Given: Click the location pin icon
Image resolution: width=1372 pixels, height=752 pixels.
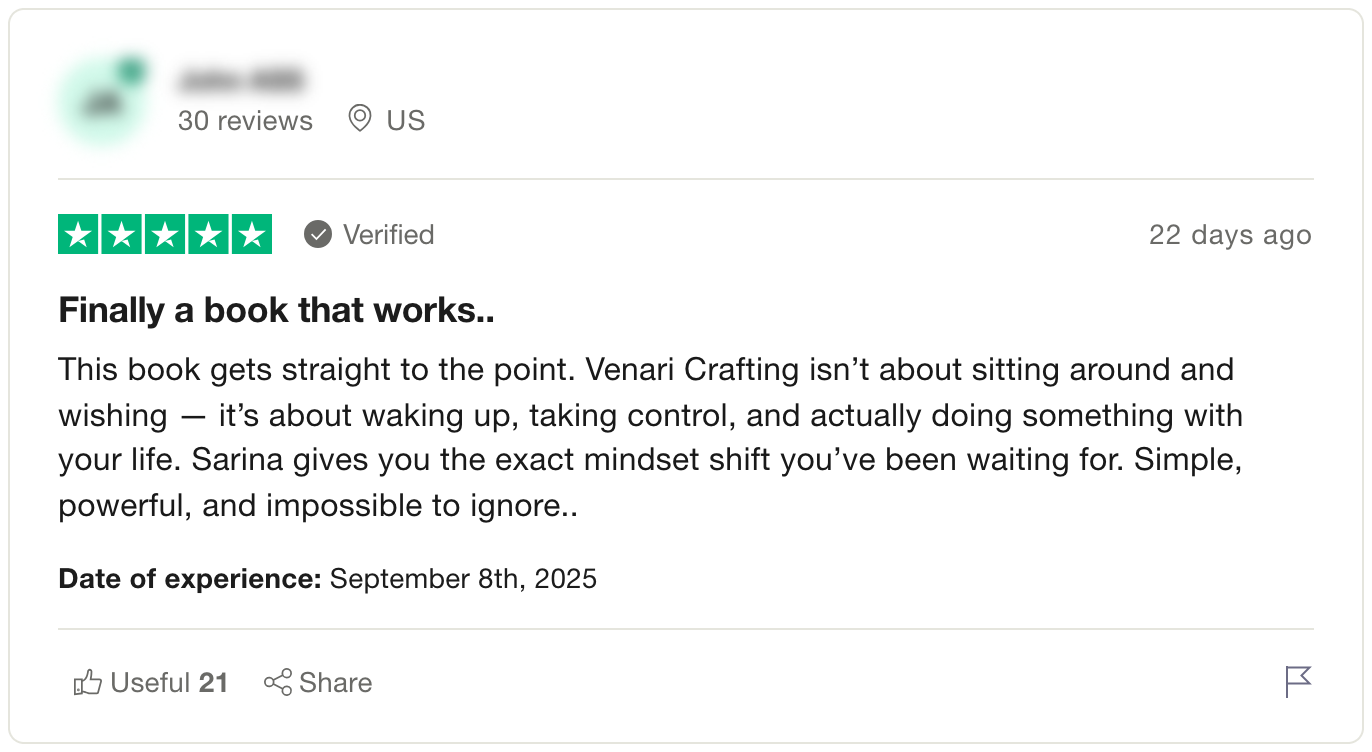Looking at the screenshot, I should [359, 120].
